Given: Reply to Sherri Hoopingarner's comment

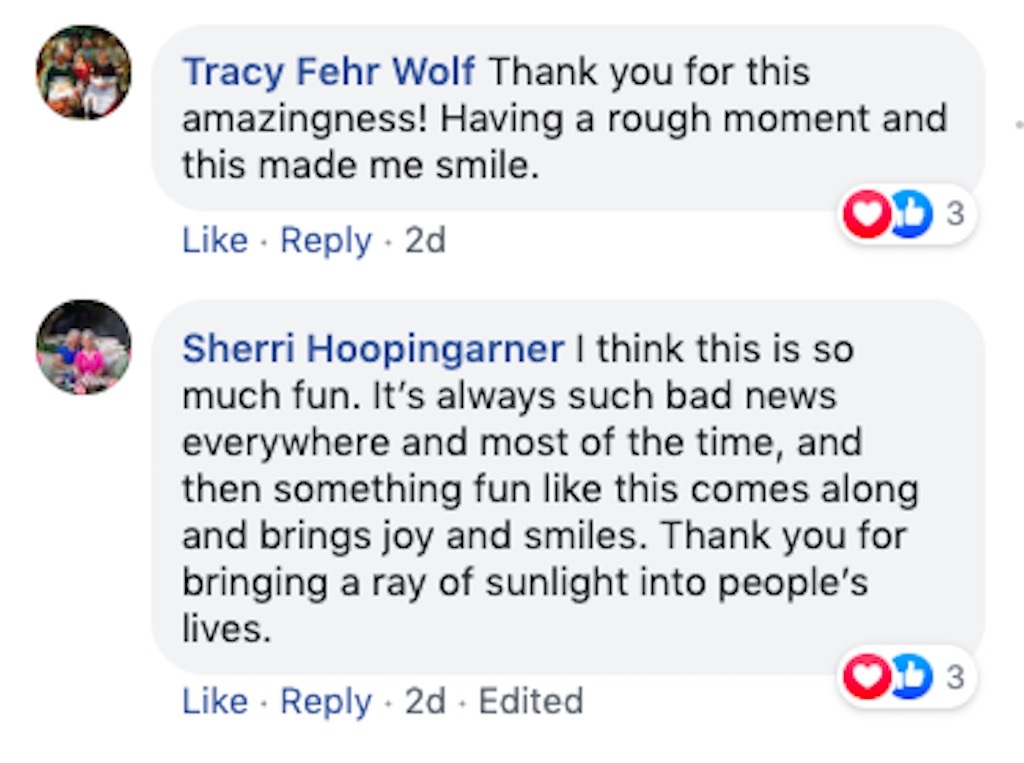Looking at the screenshot, I should pos(325,701).
